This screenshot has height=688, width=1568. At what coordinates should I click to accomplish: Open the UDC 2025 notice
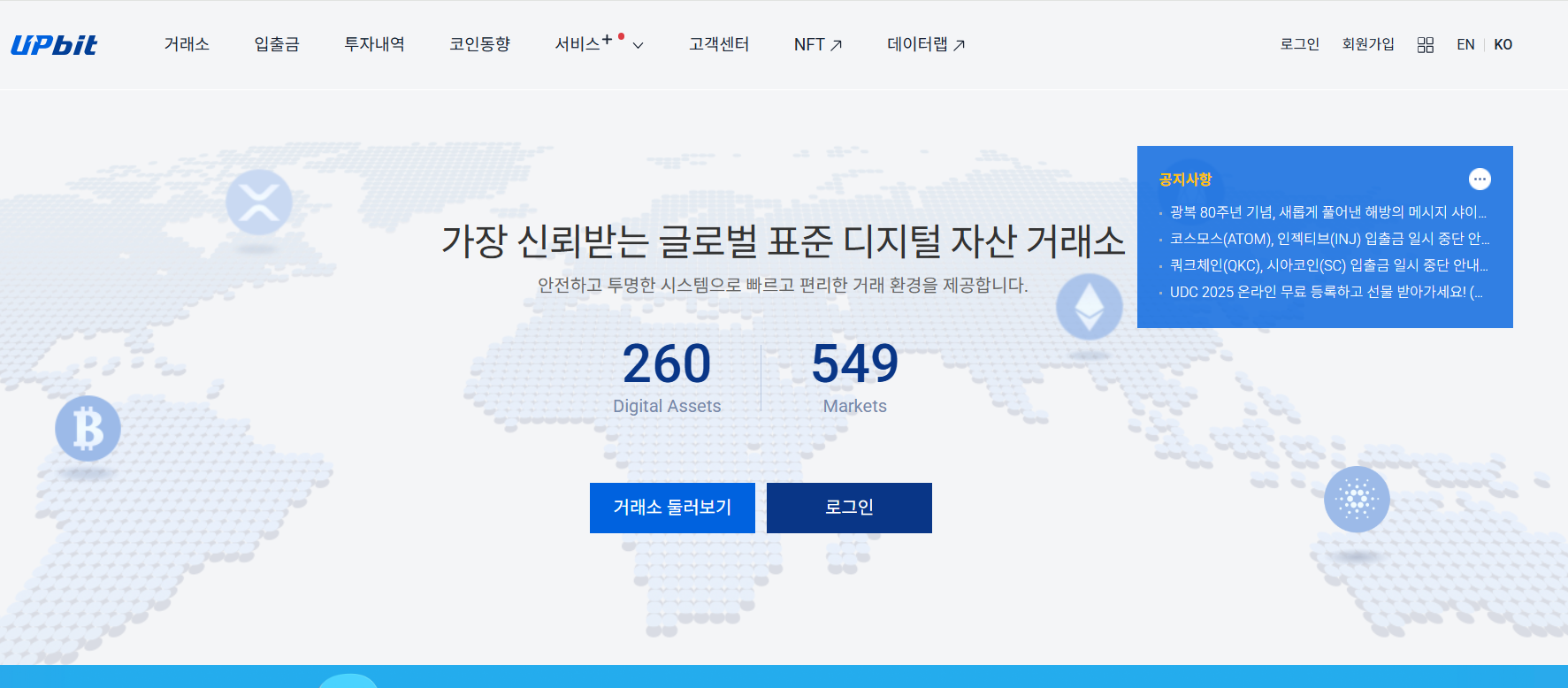[x=1327, y=292]
